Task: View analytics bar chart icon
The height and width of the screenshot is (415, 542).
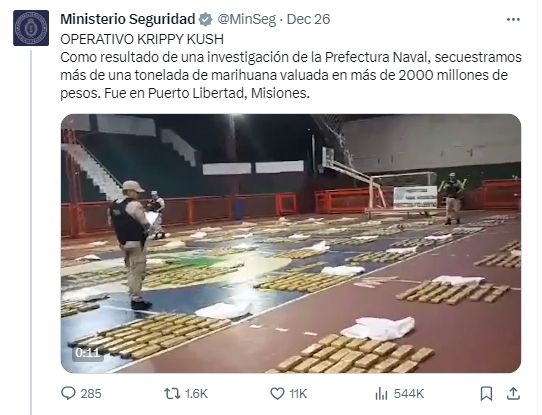Action: click(381, 394)
